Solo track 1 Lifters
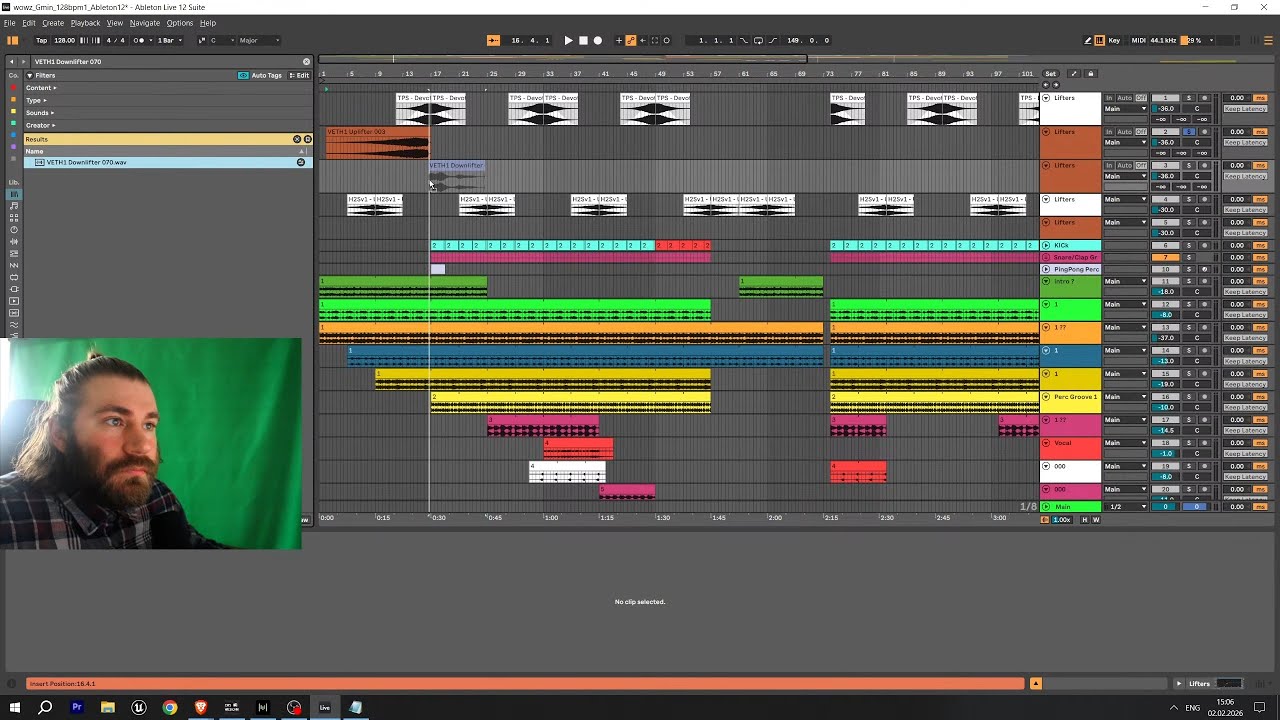Screen dimensions: 1280x720 1189,98
